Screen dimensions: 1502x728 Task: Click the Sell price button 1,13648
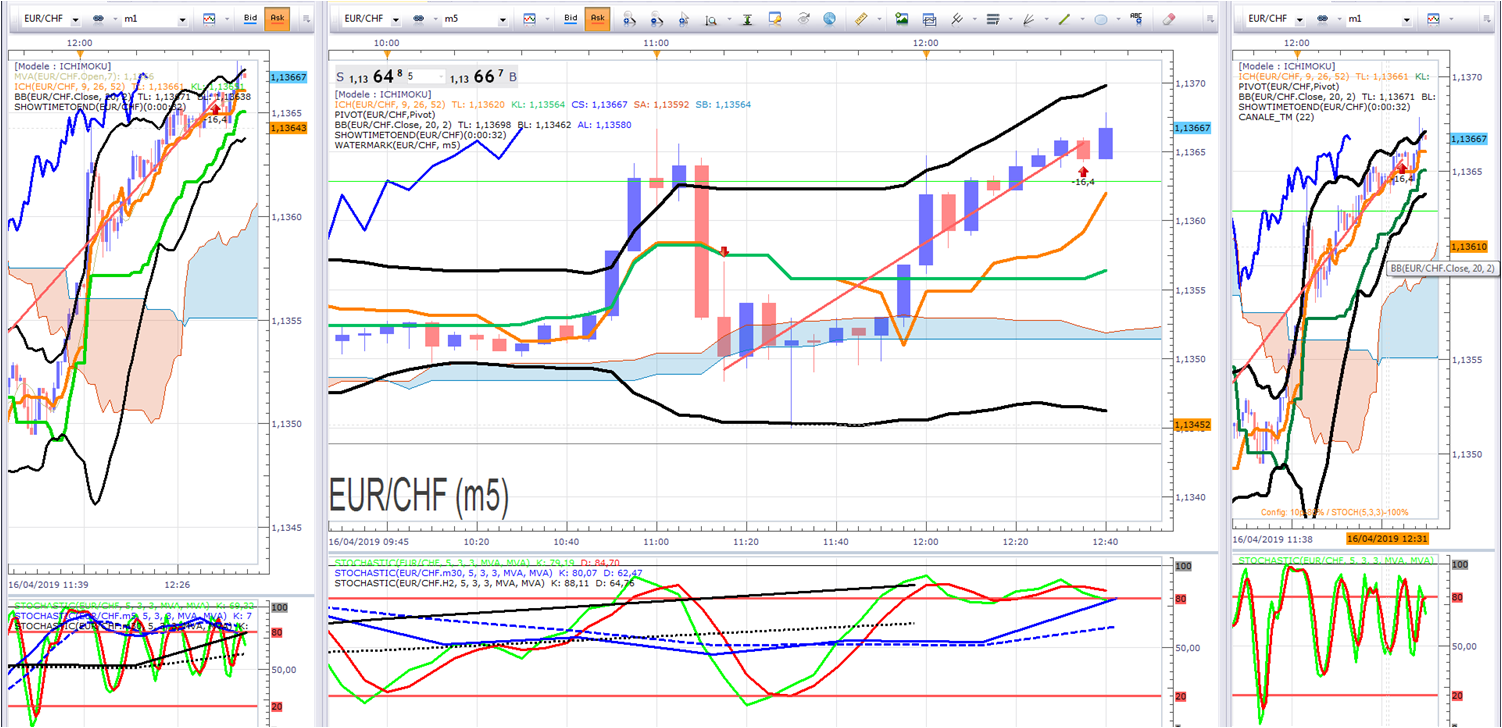pyautogui.click(x=370, y=76)
